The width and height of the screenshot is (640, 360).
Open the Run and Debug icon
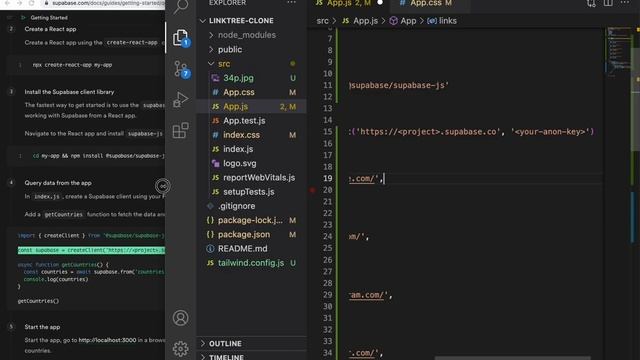coord(180,99)
